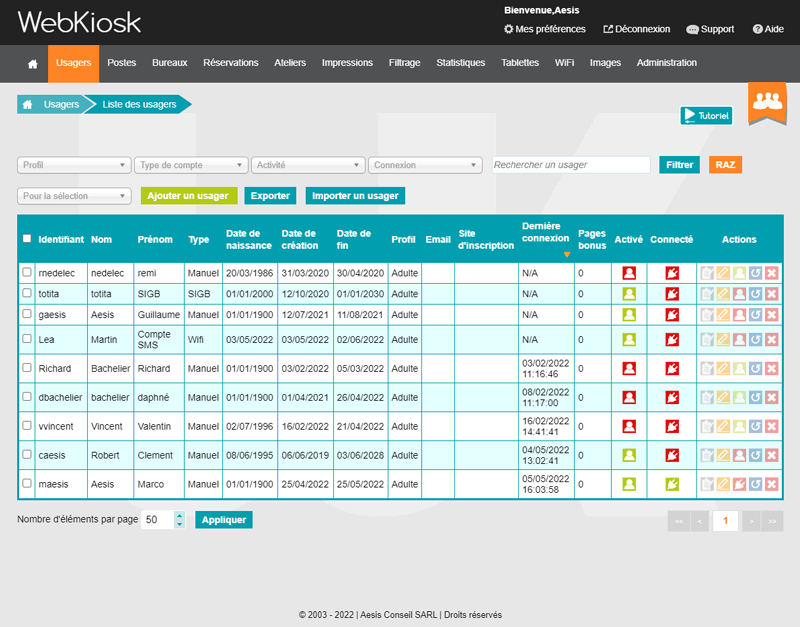800x627 pixels.
Task: Open the Type de compte dropdown
Action: [191, 165]
